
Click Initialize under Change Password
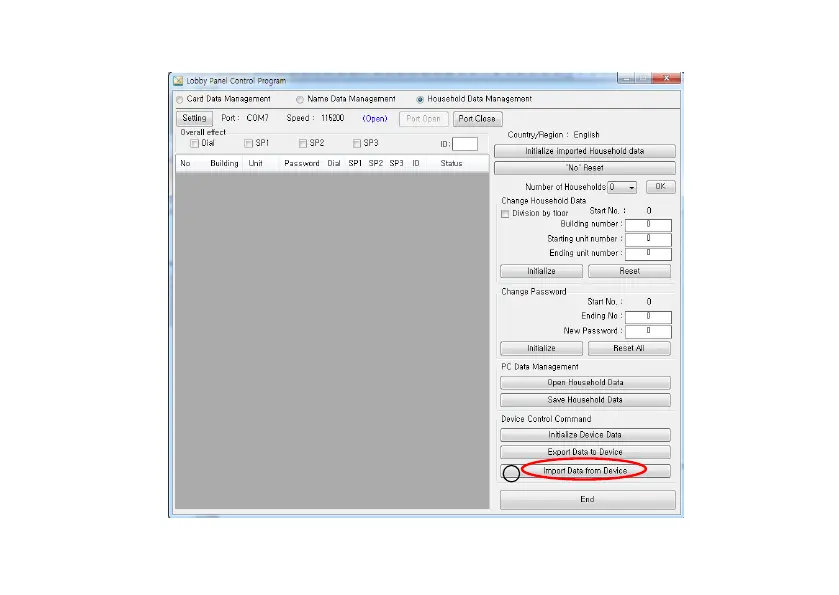(541, 348)
